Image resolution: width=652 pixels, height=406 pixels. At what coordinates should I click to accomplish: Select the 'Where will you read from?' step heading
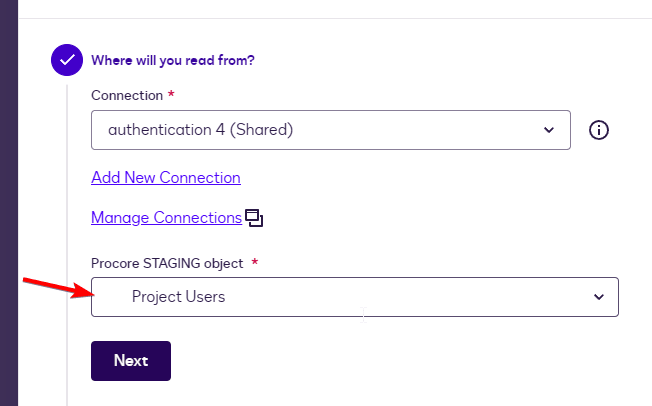point(173,60)
